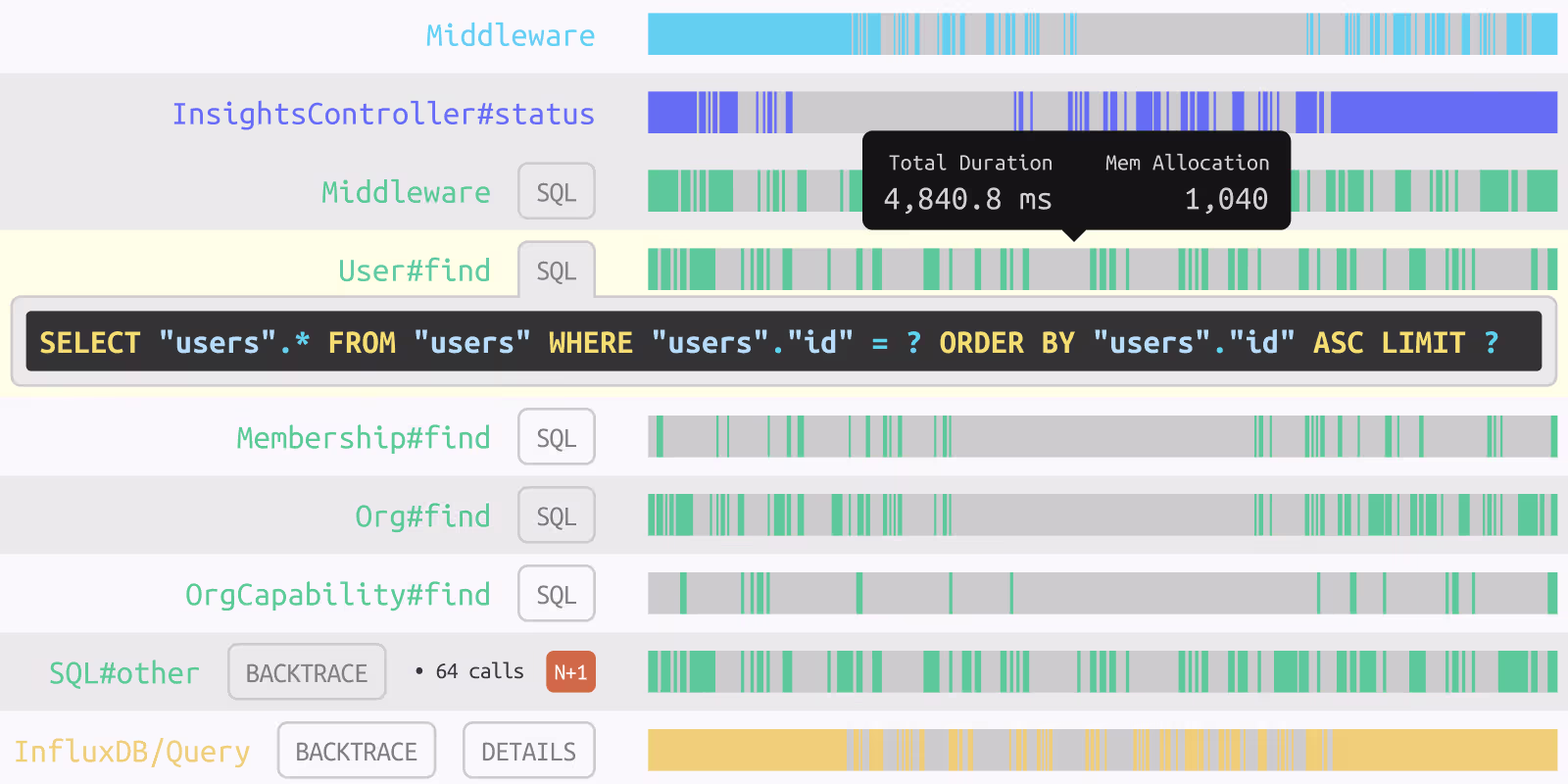Expand SQL for the Middleware row
The image size is (1568, 784).
[556, 192]
